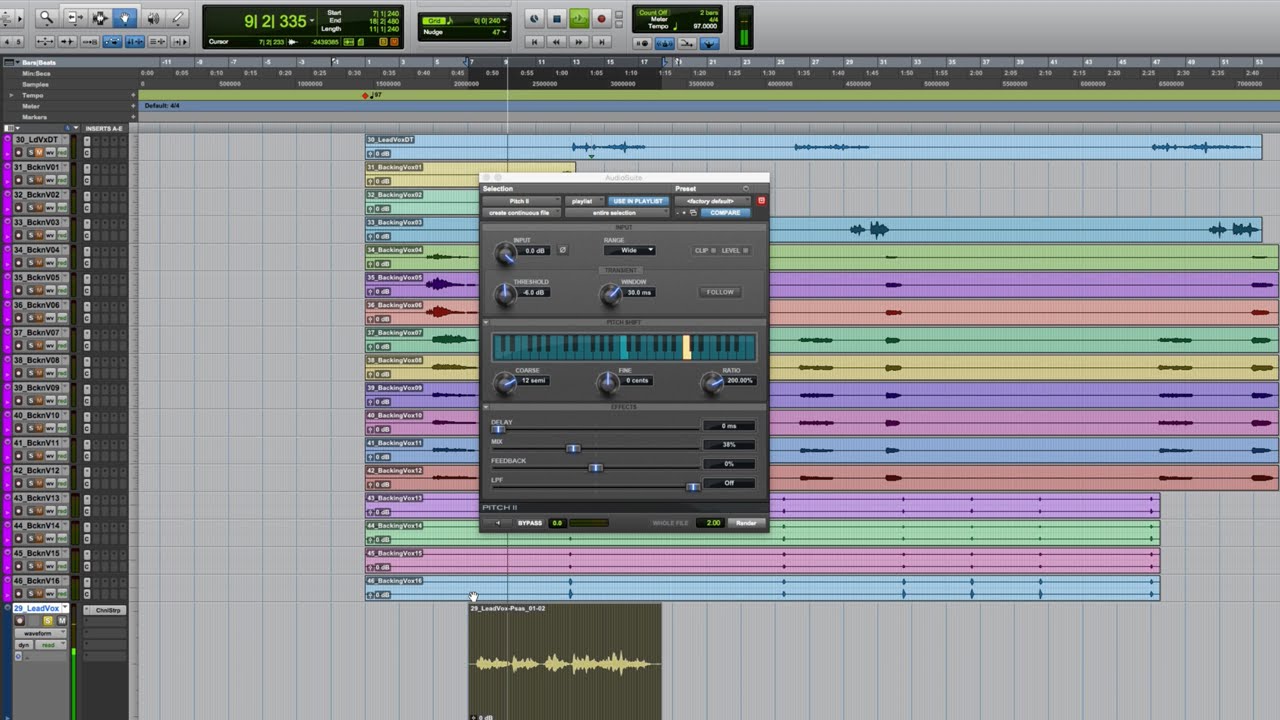
Task: Click the COMPARE button
Action: tap(725, 213)
